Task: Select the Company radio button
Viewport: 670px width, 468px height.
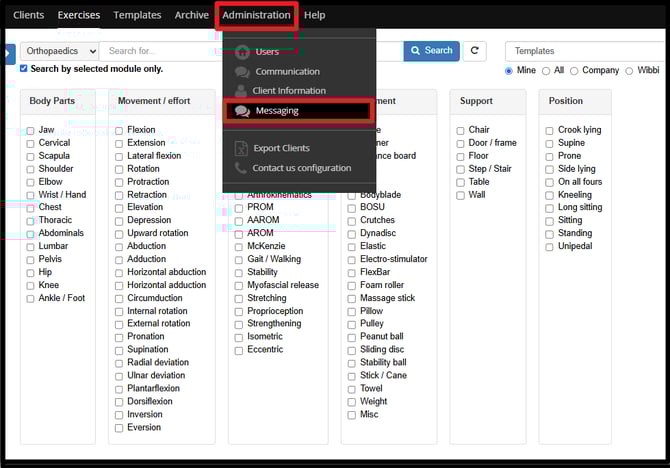Action: click(573, 70)
